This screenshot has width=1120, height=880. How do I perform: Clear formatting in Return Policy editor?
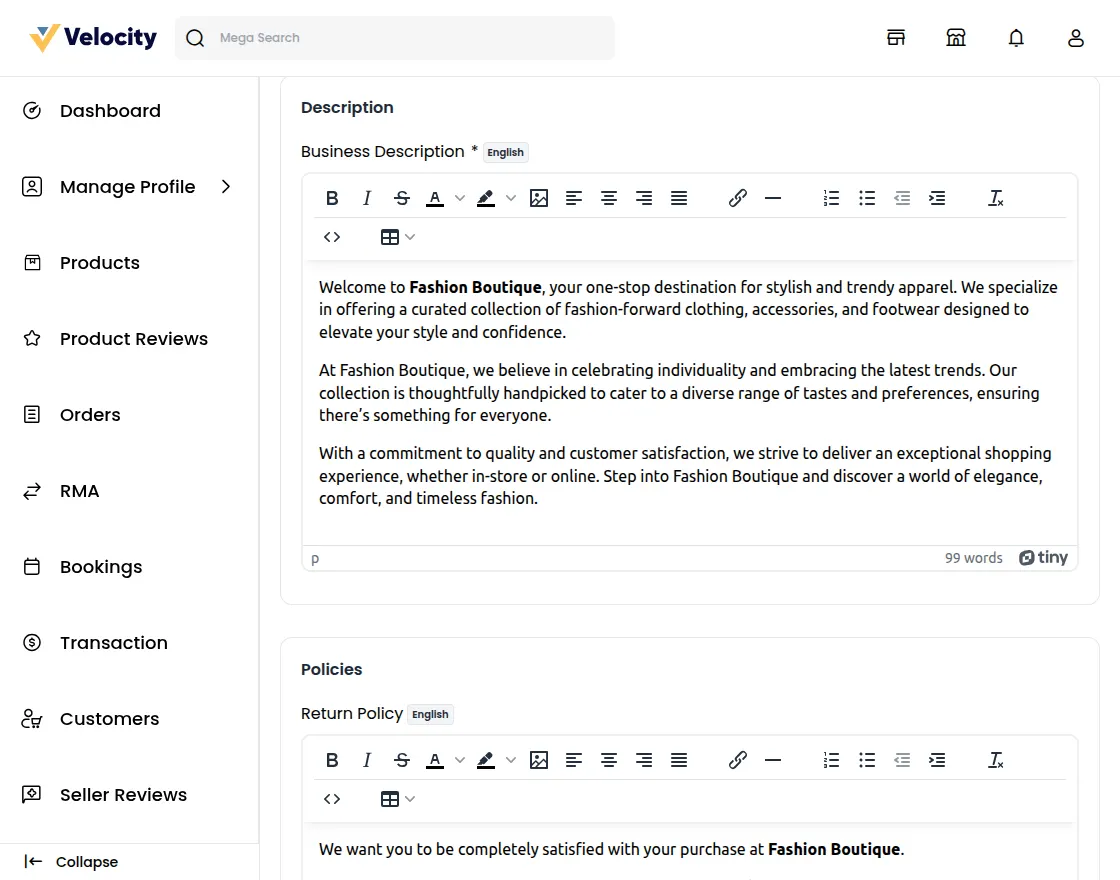click(996, 760)
